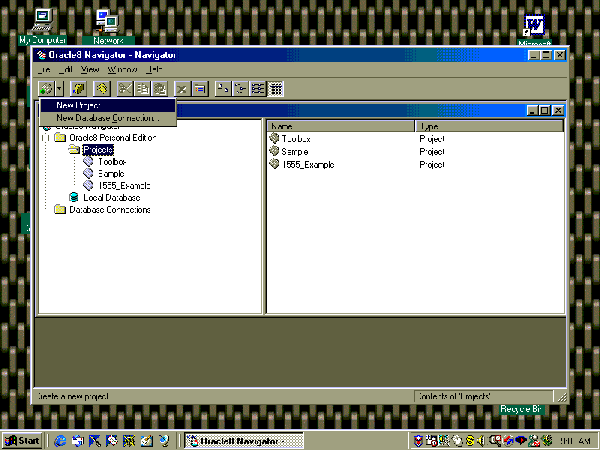Click the Toolbox row icon in list
The image size is (600, 450).
(274, 138)
